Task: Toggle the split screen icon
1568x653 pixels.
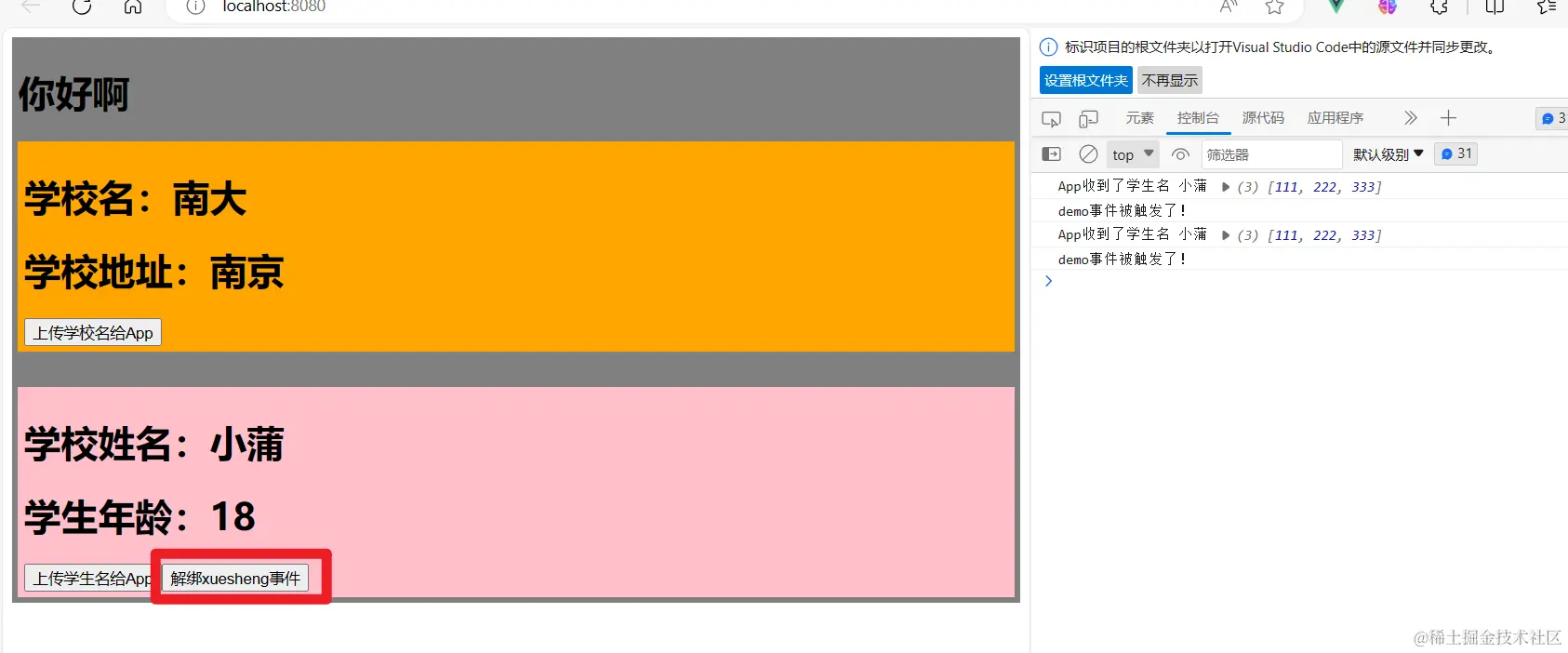Action: (x=1495, y=7)
